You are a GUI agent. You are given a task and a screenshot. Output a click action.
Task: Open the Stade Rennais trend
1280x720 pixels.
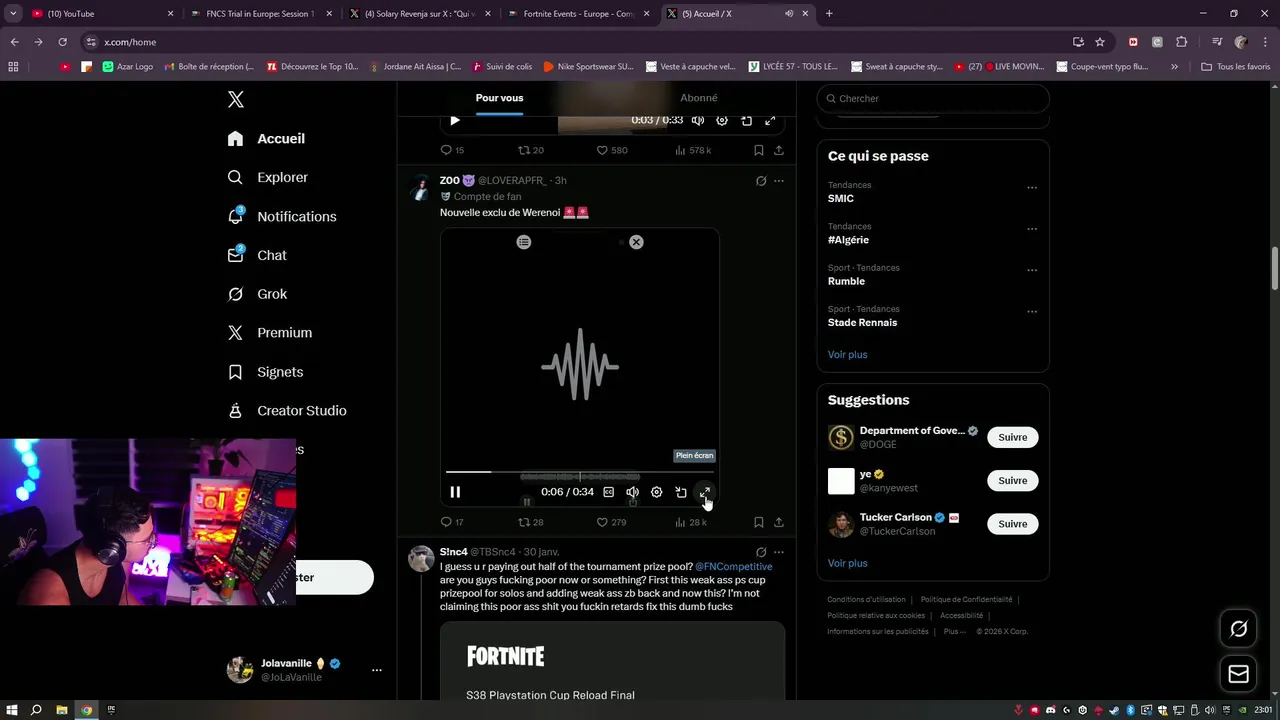(x=862, y=323)
